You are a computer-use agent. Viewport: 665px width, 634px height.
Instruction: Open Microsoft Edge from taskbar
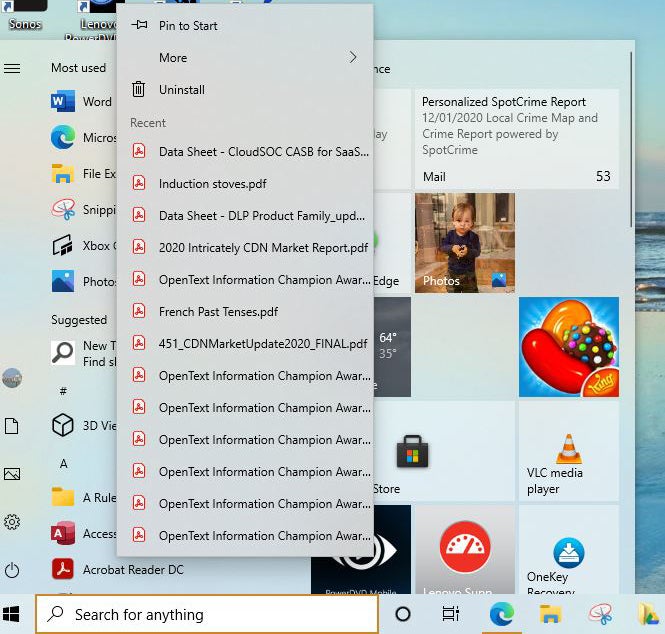coord(502,614)
